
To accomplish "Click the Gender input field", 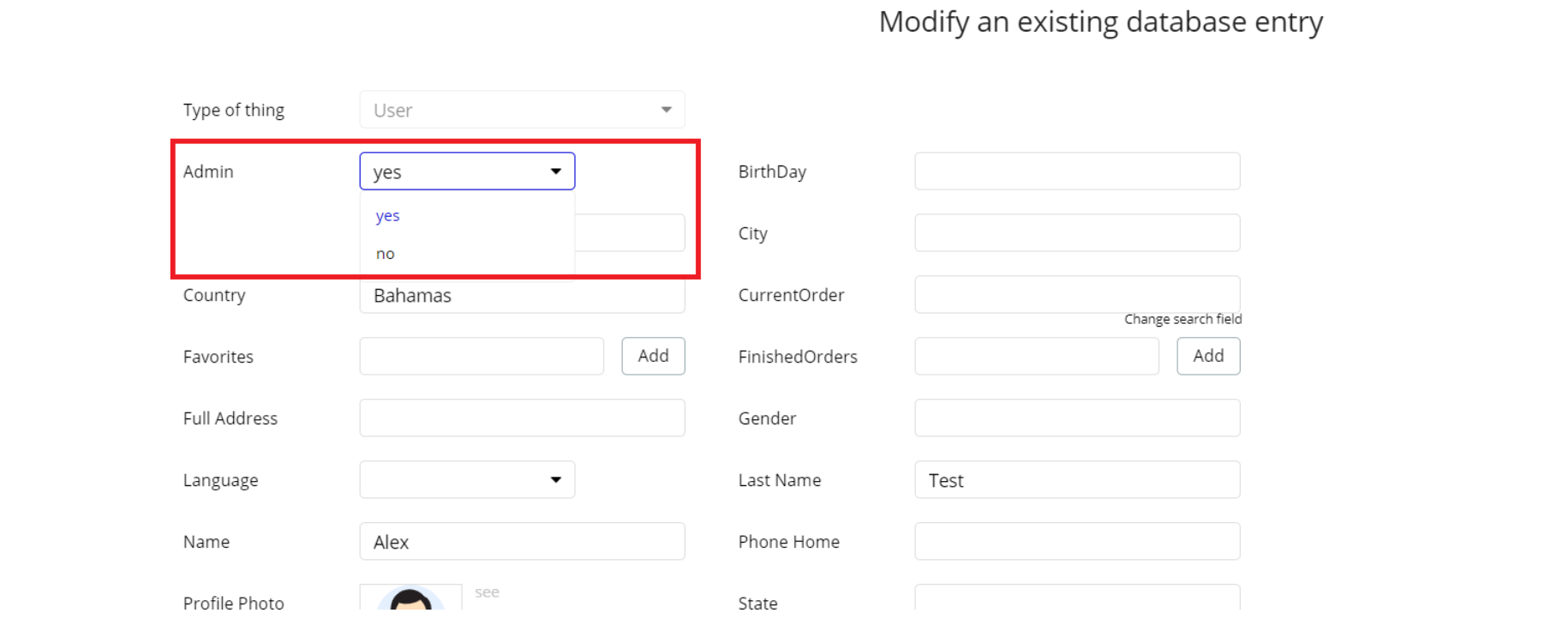I will click(1077, 418).
